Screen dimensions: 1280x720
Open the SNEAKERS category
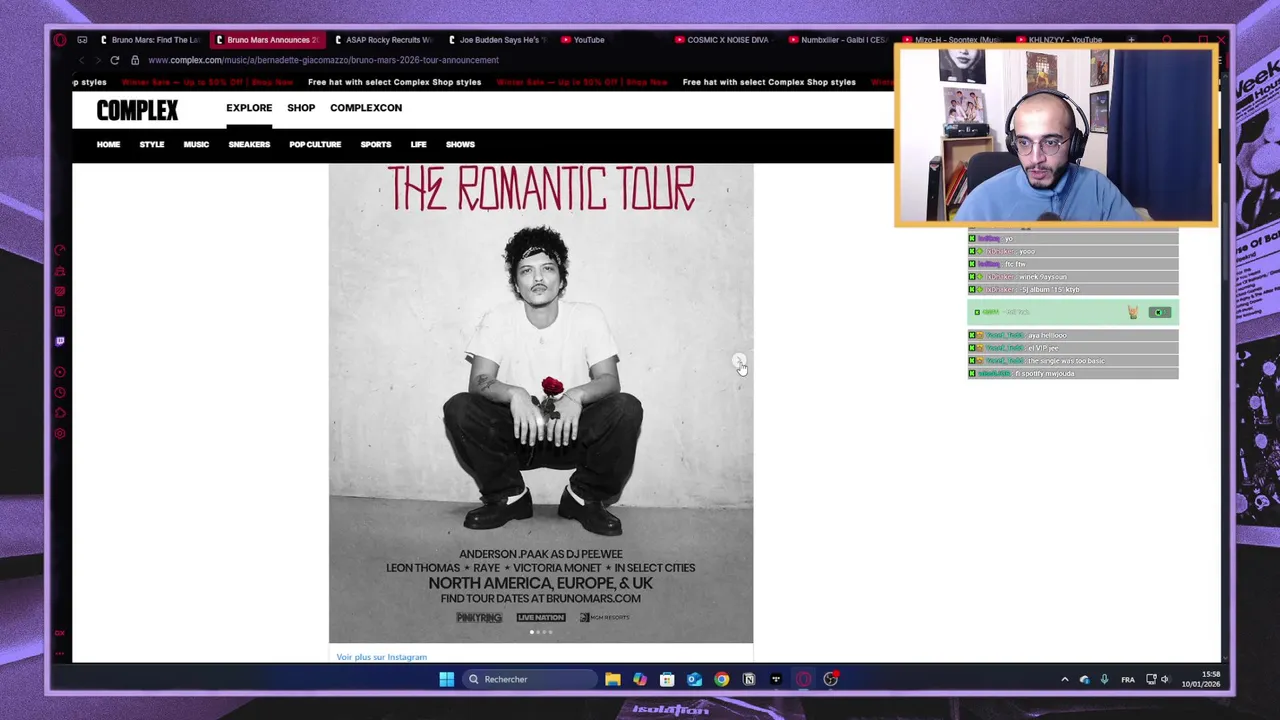(x=249, y=145)
